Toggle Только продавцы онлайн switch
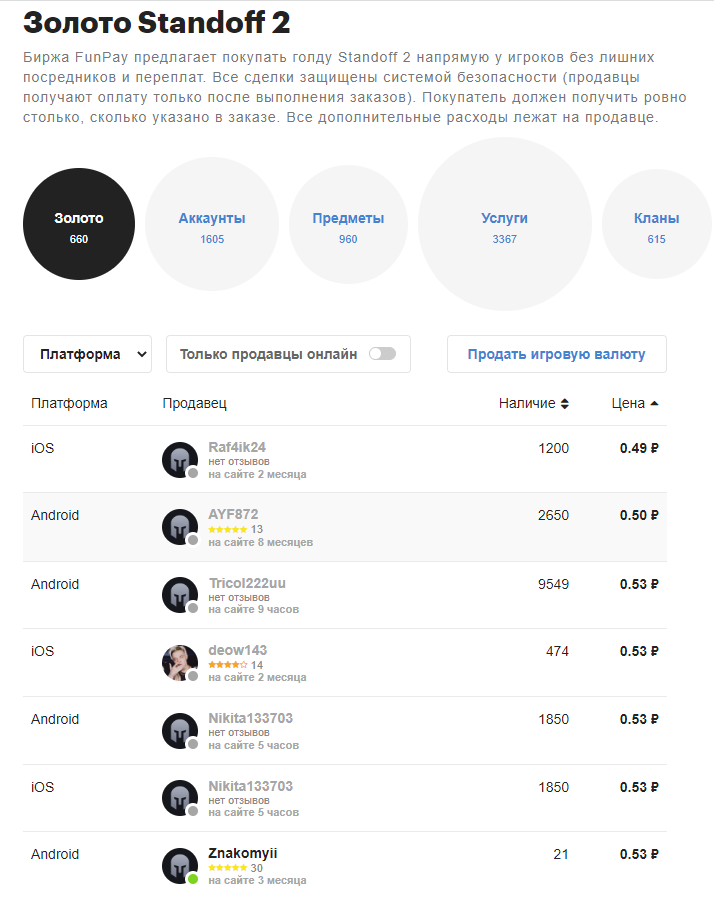The image size is (714, 899). [383, 354]
